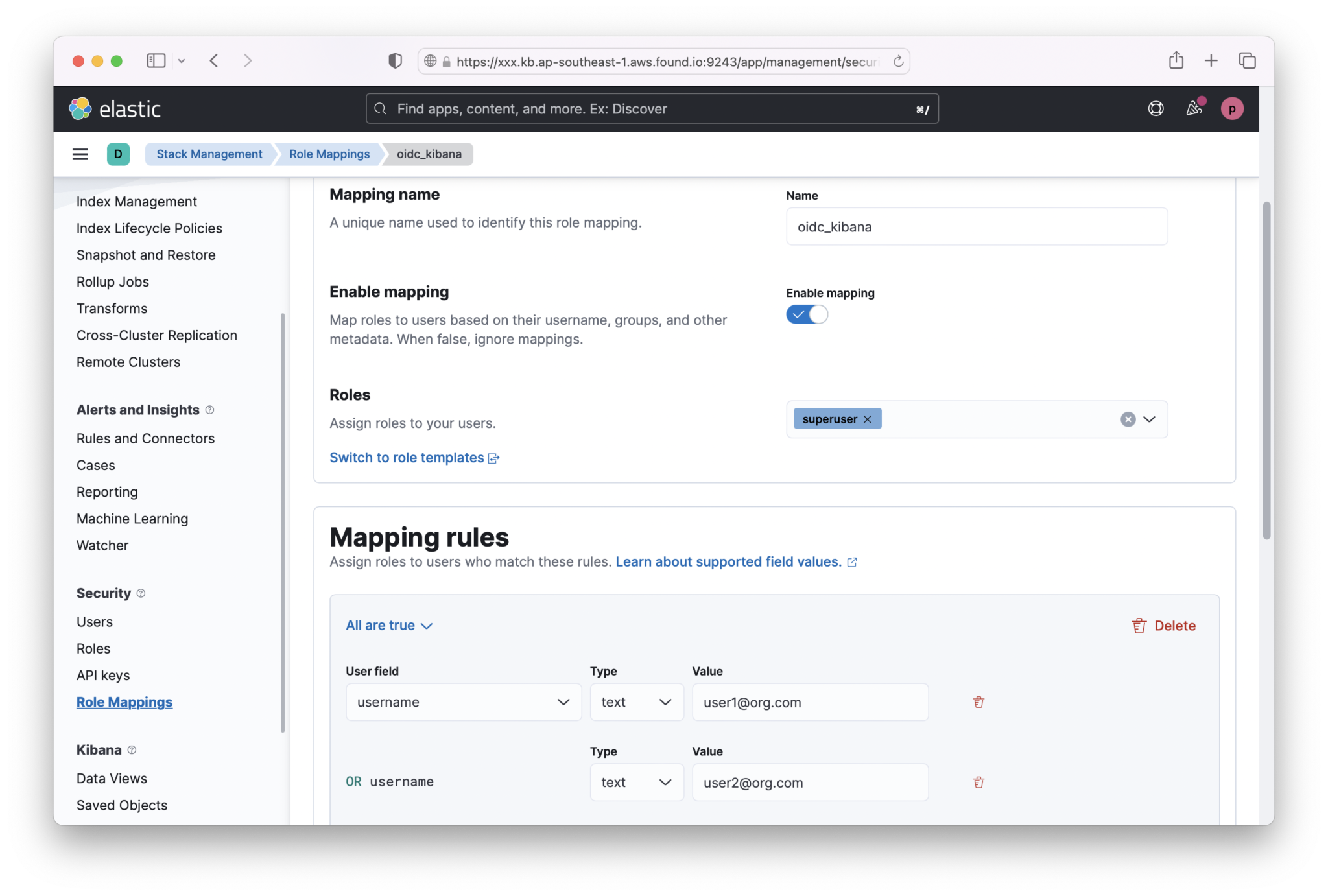
Task: Open the notifications bell icon
Action: point(1194,108)
